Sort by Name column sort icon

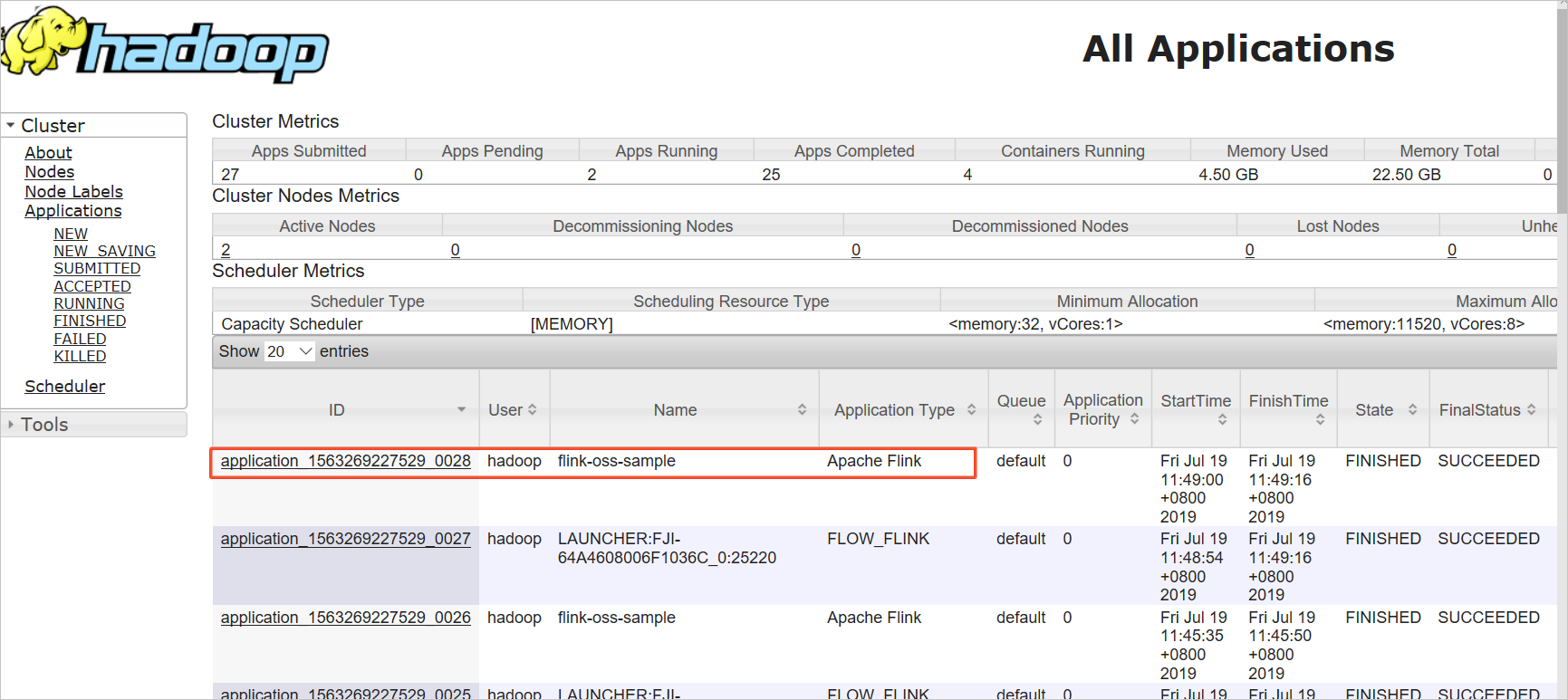(x=802, y=410)
